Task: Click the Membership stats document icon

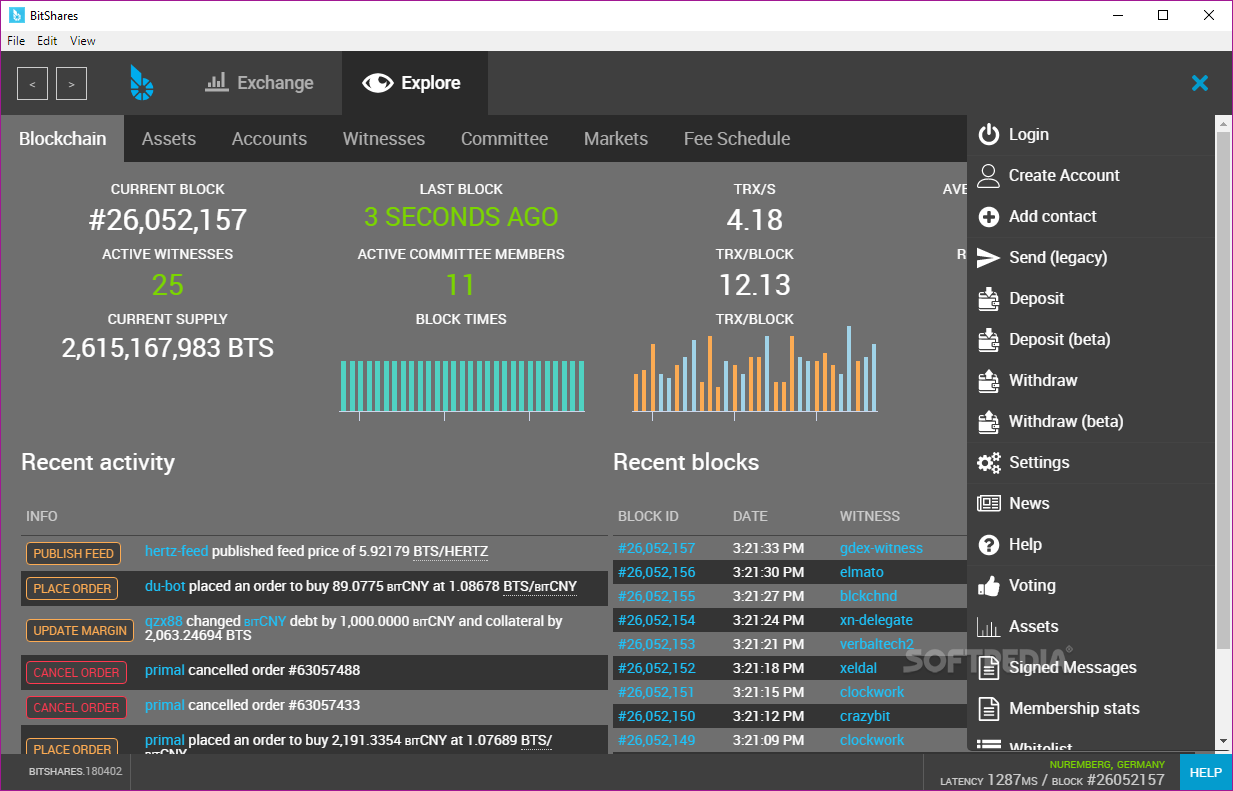Action: (989, 709)
